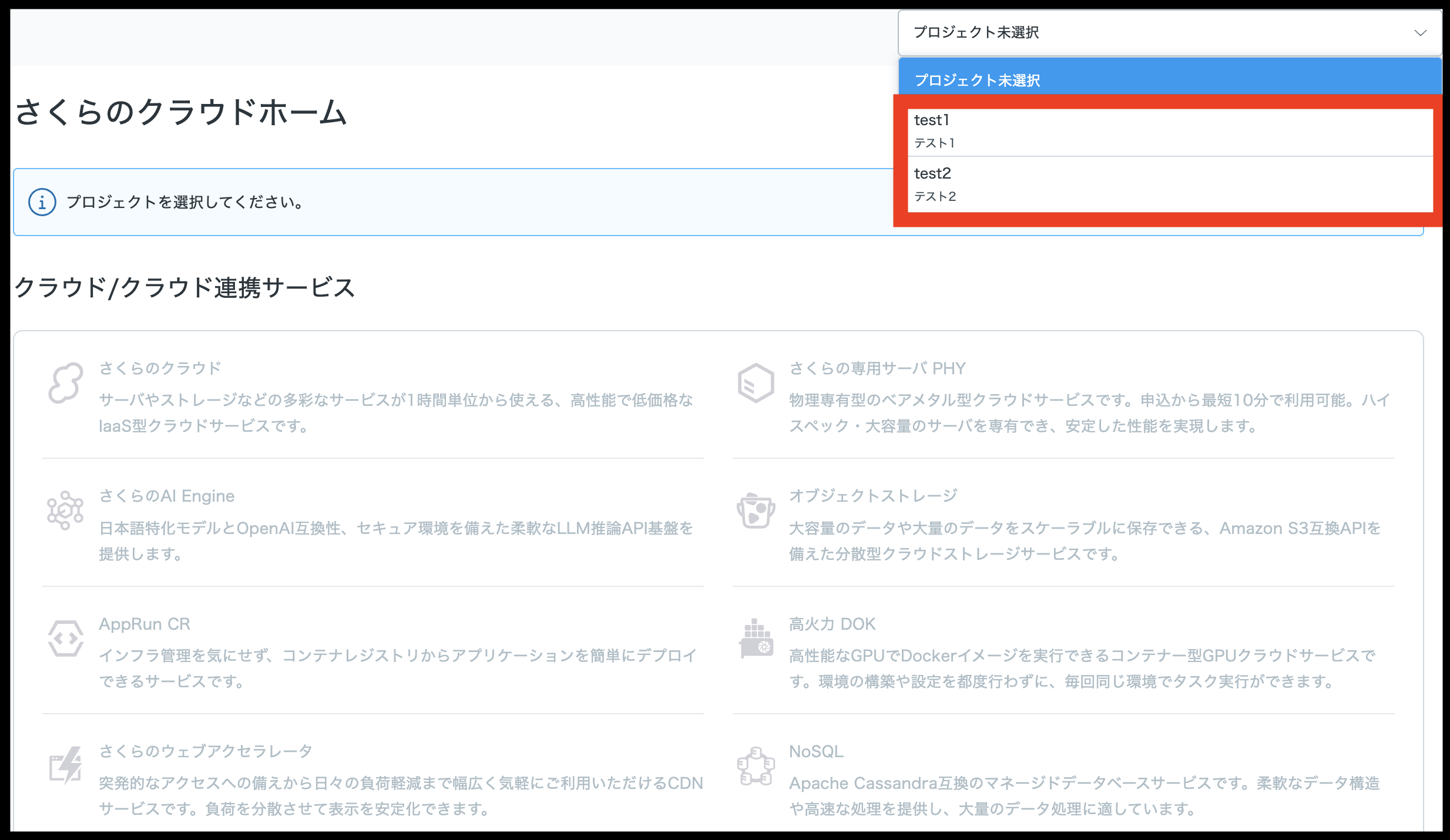Image resolution: width=1450 pixels, height=840 pixels.
Task: Click the AppRun CR hexagon icon
Action: pyautogui.click(x=65, y=639)
